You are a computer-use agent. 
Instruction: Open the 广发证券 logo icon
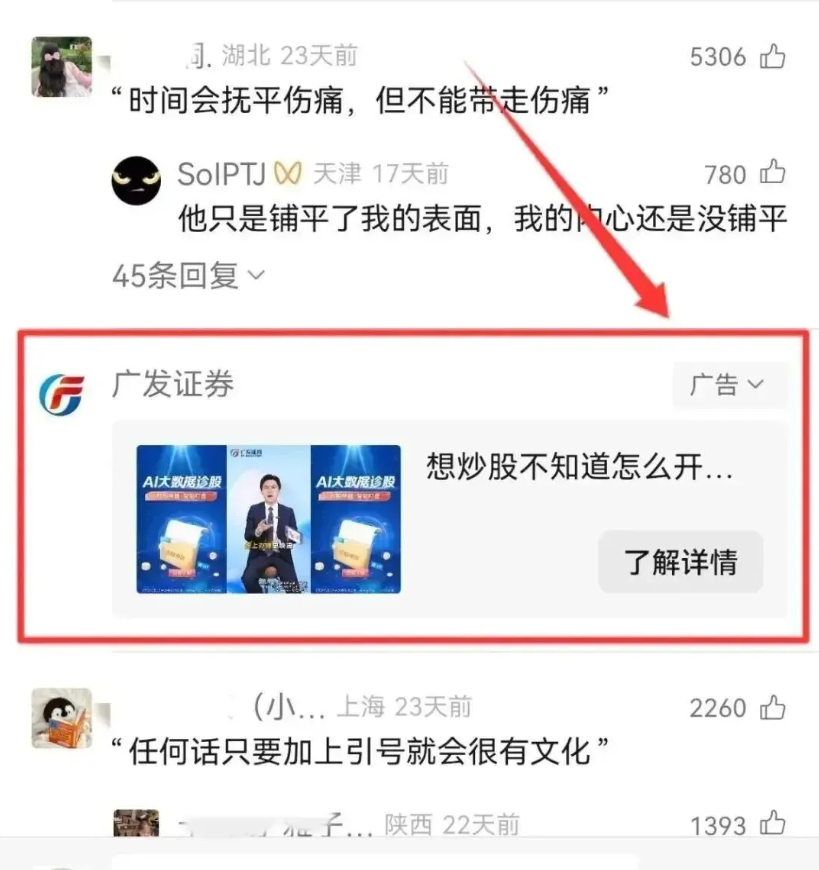(x=61, y=394)
